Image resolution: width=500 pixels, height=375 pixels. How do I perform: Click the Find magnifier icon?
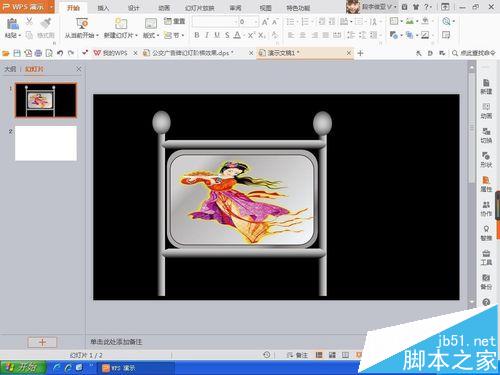446,21
